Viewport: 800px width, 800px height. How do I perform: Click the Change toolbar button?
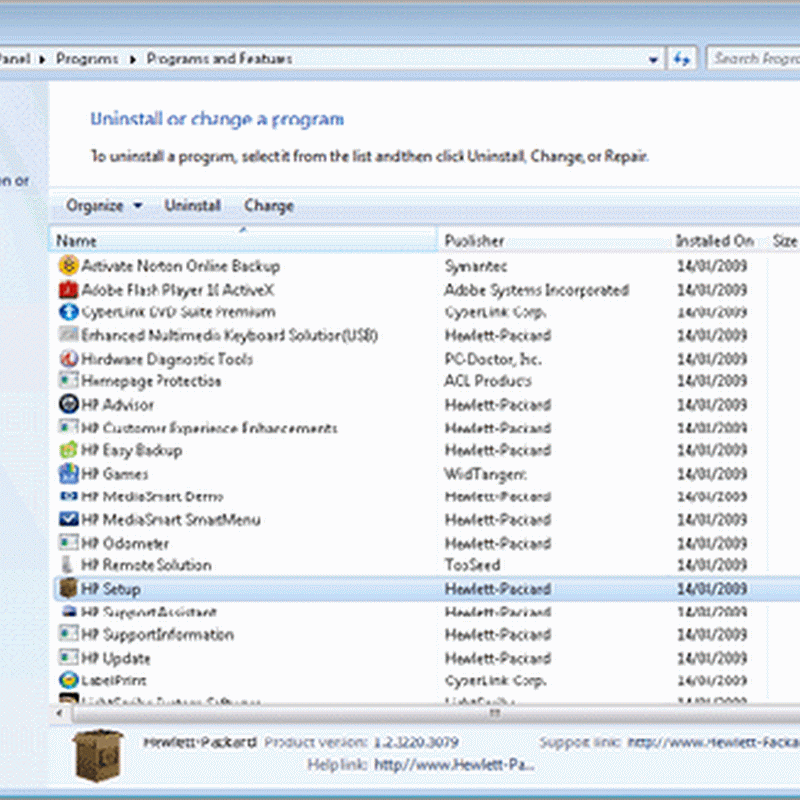pos(269,206)
